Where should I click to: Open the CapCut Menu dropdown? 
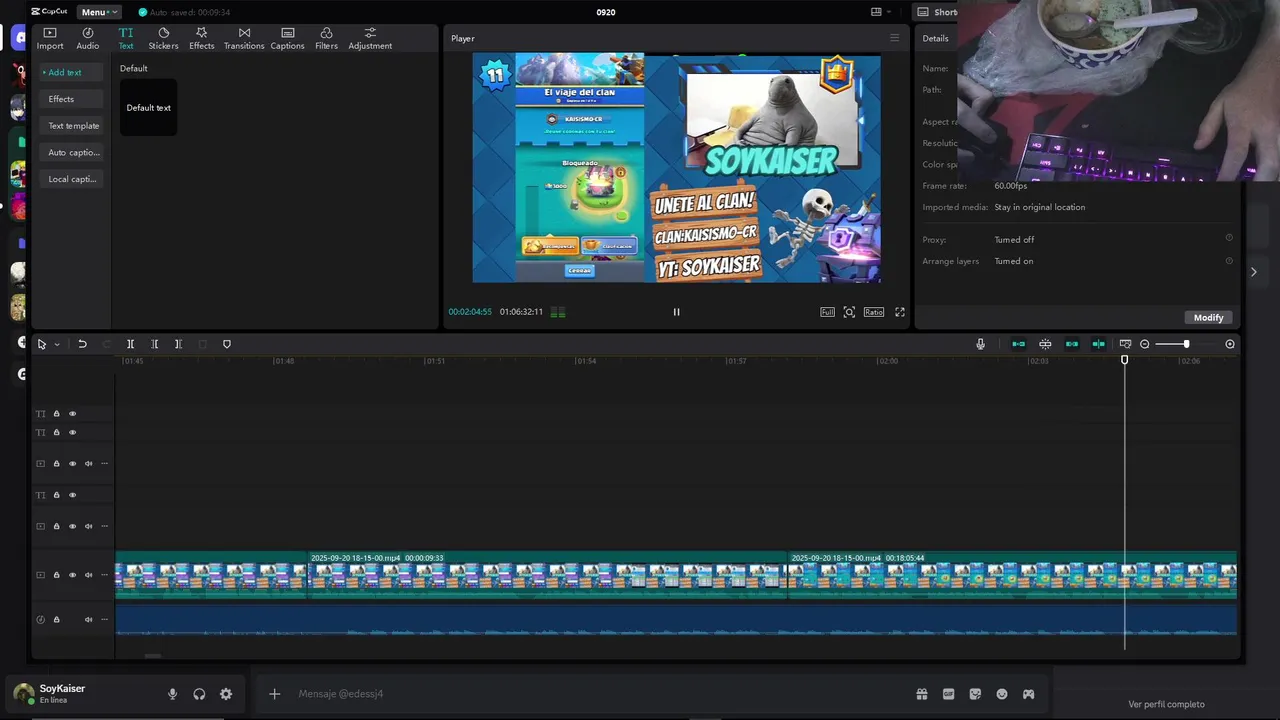(x=99, y=12)
